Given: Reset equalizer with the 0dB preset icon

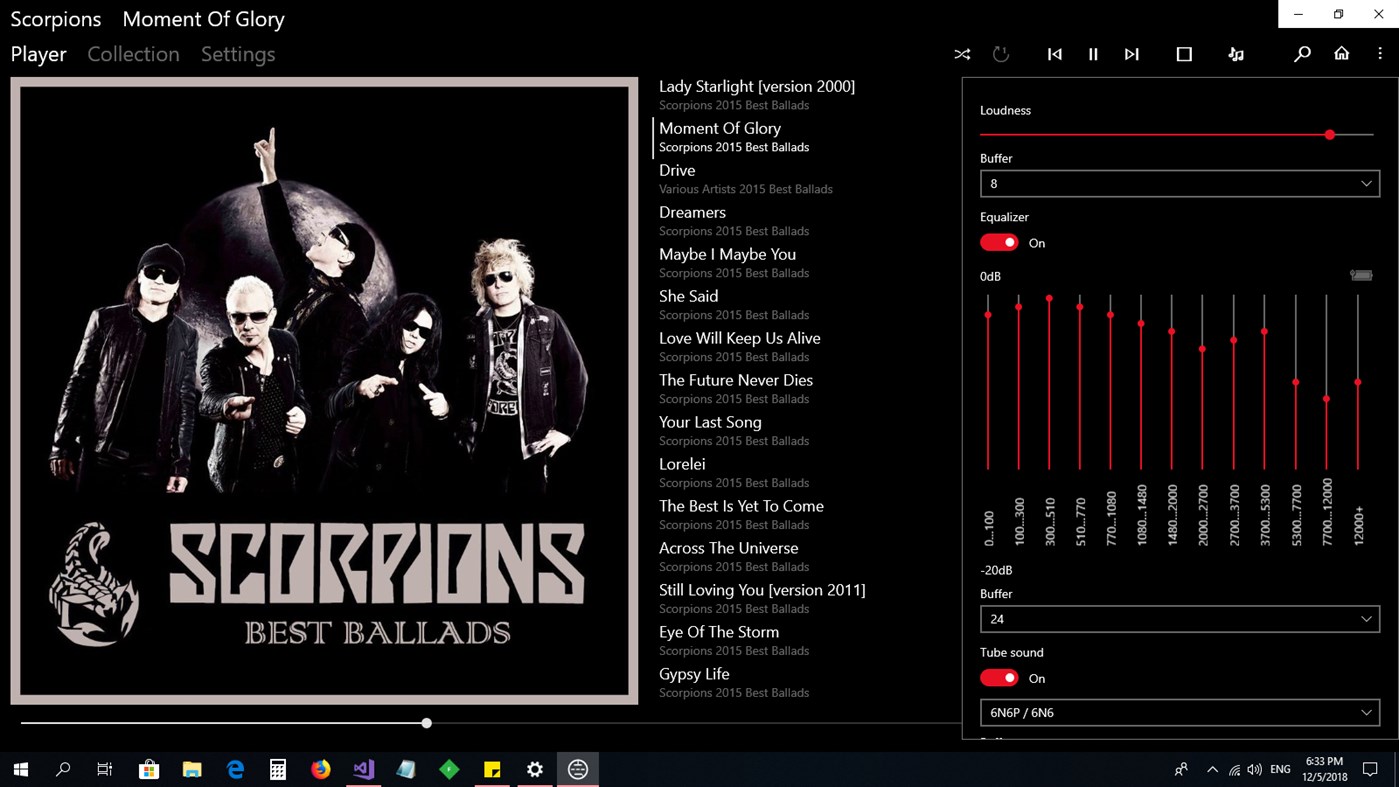Looking at the screenshot, I should click(x=1361, y=275).
